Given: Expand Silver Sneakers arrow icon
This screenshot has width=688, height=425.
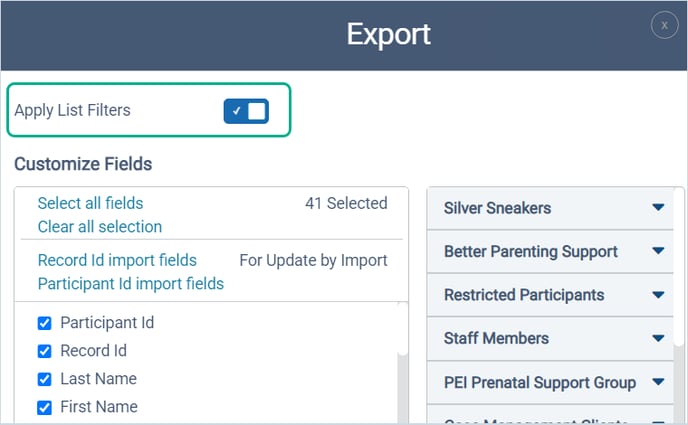Looking at the screenshot, I should click(658, 208).
